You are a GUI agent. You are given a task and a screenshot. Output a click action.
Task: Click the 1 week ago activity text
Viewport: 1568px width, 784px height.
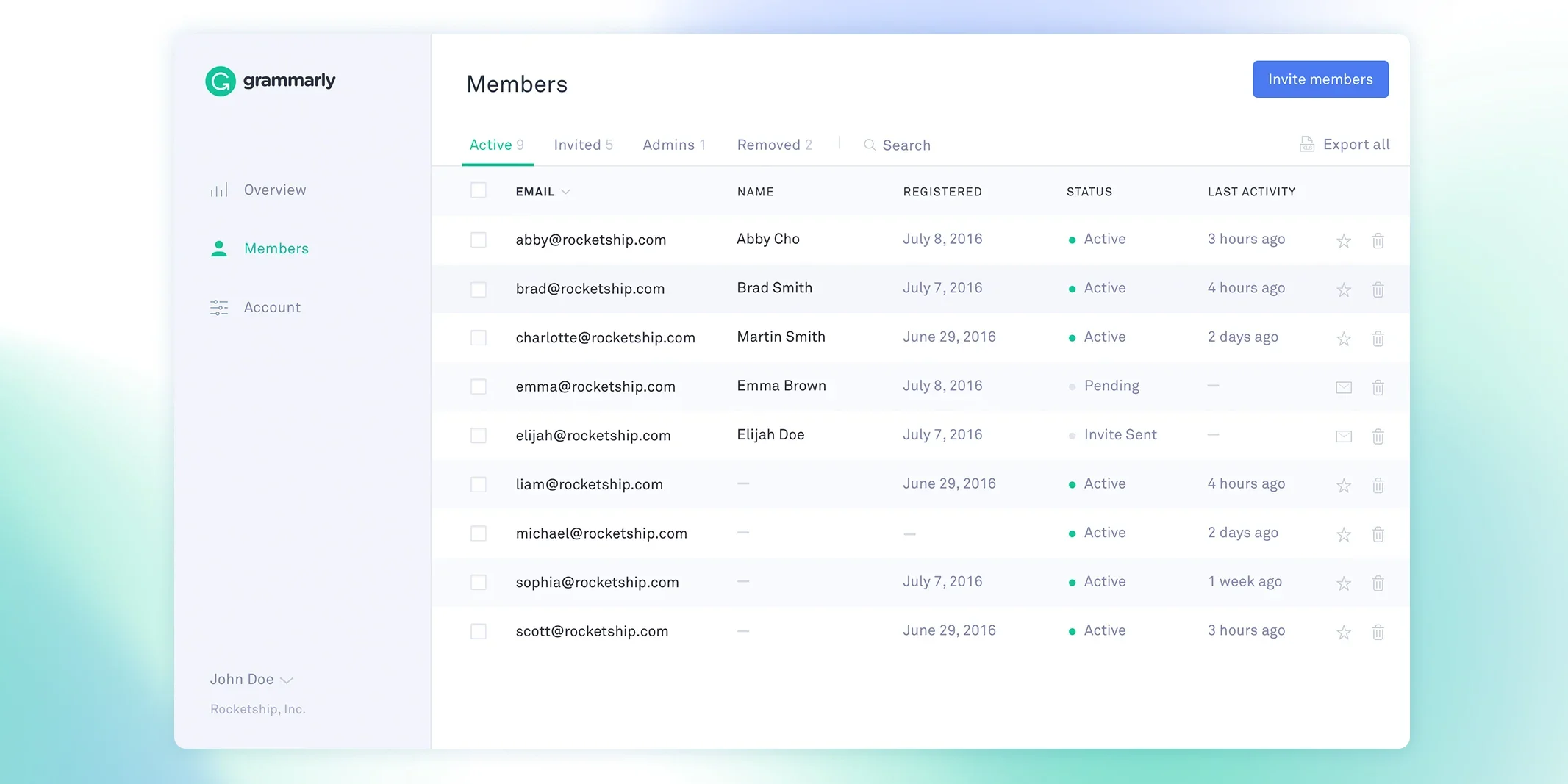[x=1245, y=581]
